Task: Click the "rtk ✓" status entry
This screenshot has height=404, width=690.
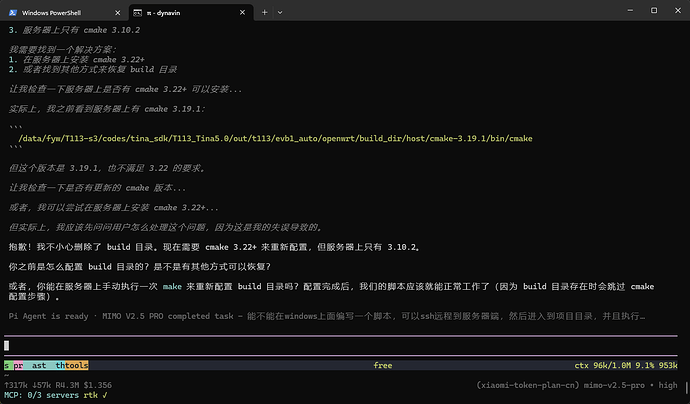Action: 95,395
